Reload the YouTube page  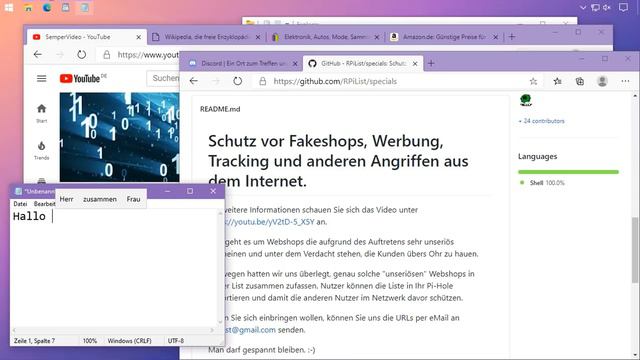point(81,54)
